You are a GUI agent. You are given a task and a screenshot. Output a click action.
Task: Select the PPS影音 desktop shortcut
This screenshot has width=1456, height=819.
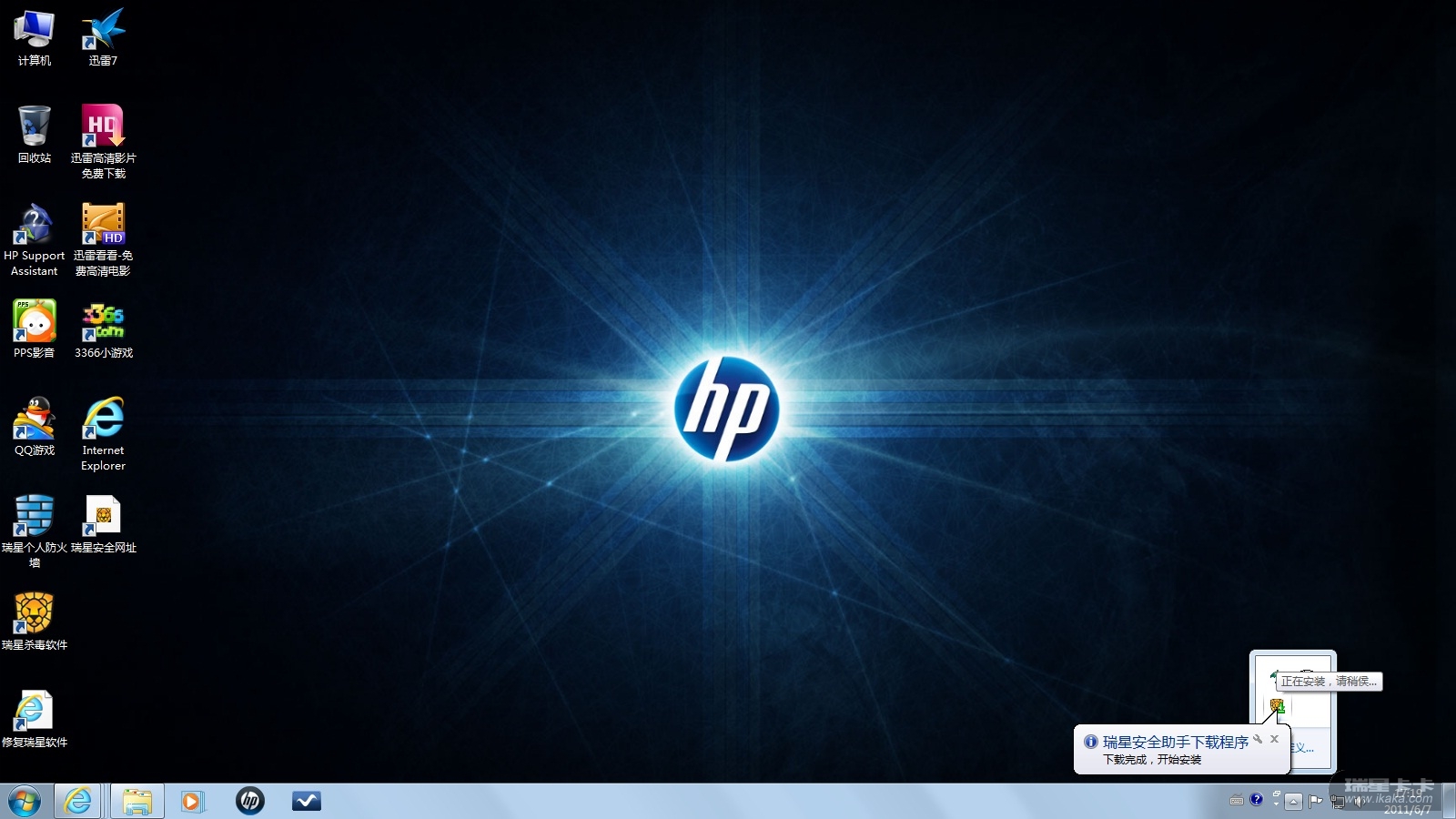pyautogui.click(x=35, y=329)
